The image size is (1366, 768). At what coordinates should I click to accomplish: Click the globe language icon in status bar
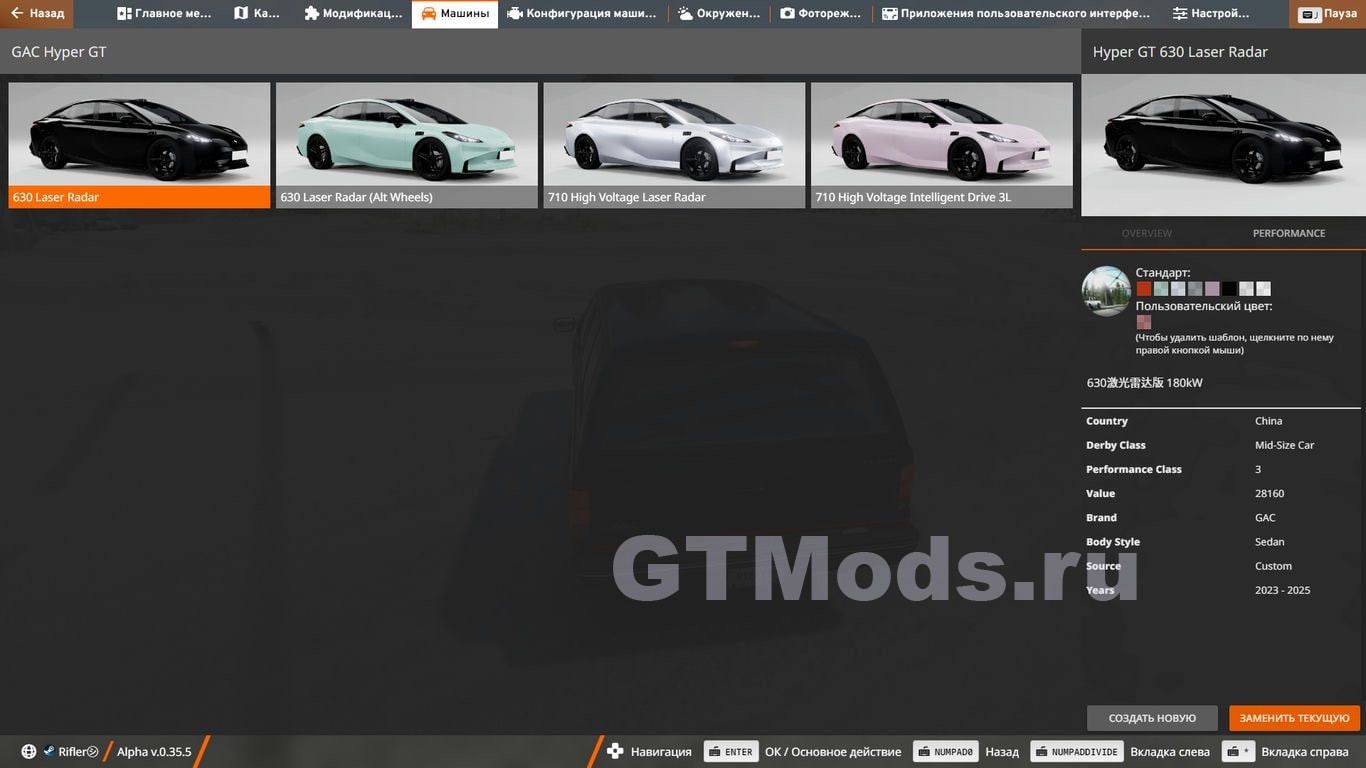pos(29,752)
